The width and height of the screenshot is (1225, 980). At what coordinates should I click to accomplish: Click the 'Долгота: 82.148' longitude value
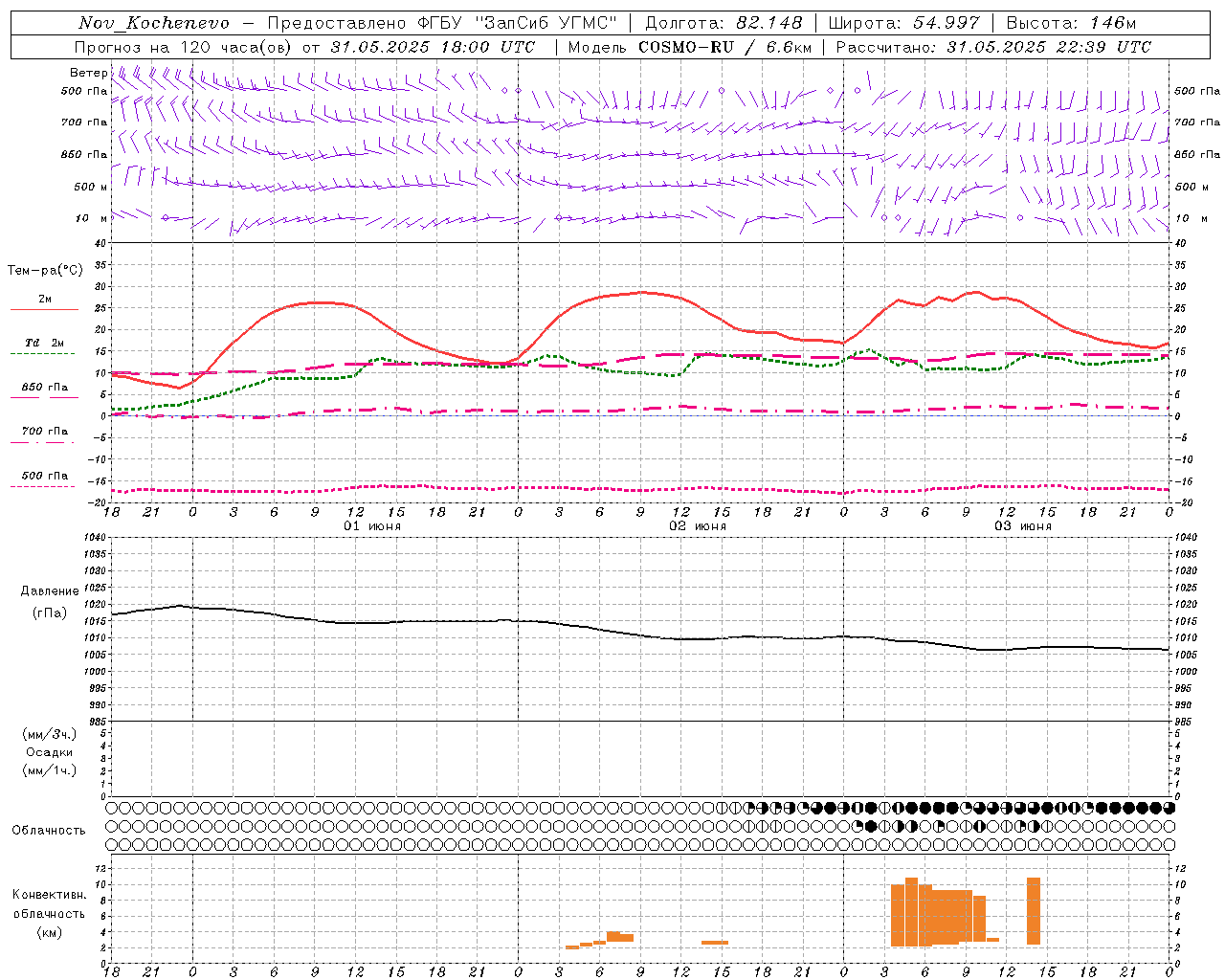pos(724,23)
